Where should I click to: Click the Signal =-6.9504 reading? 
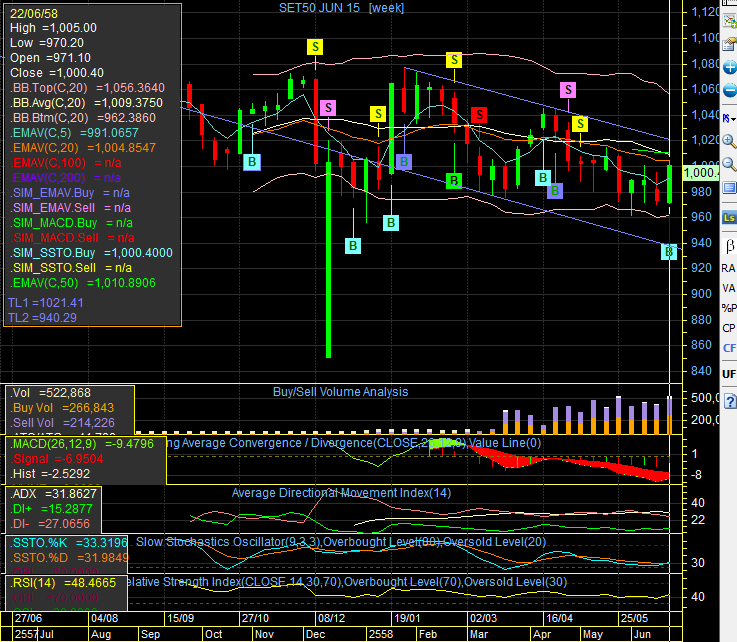pyautogui.click(x=56, y=459)
